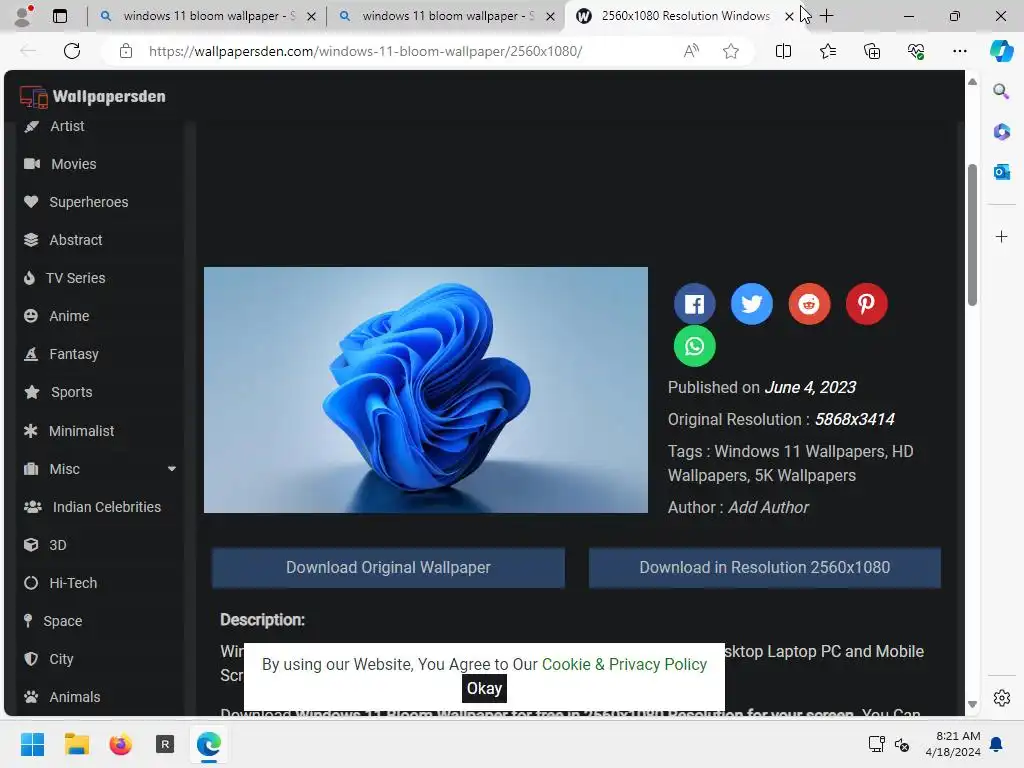Open the tab actions menu
The width and height of the screenshot is (1024, 768).
click(59, 16)
